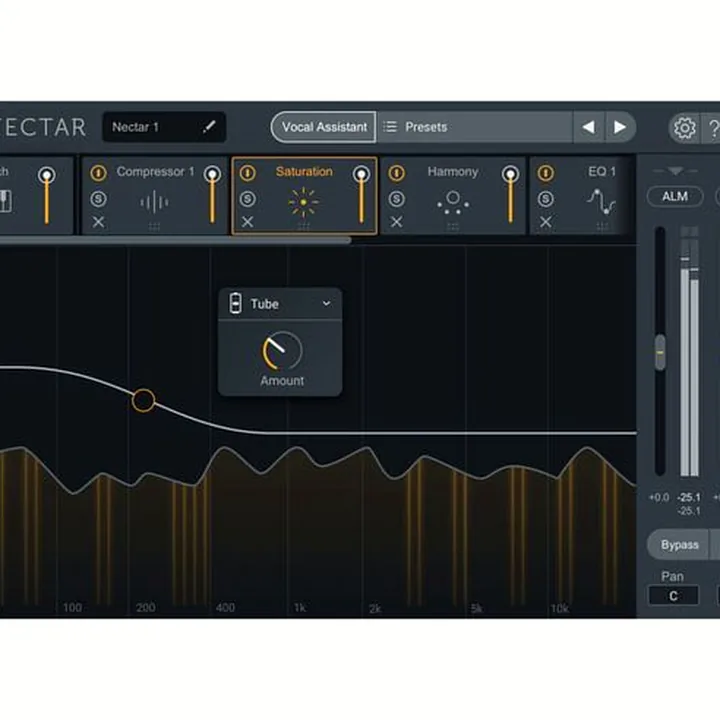Click the 10k frequency label
Screen dimensions: 720x720
click(x=559, y=608)
